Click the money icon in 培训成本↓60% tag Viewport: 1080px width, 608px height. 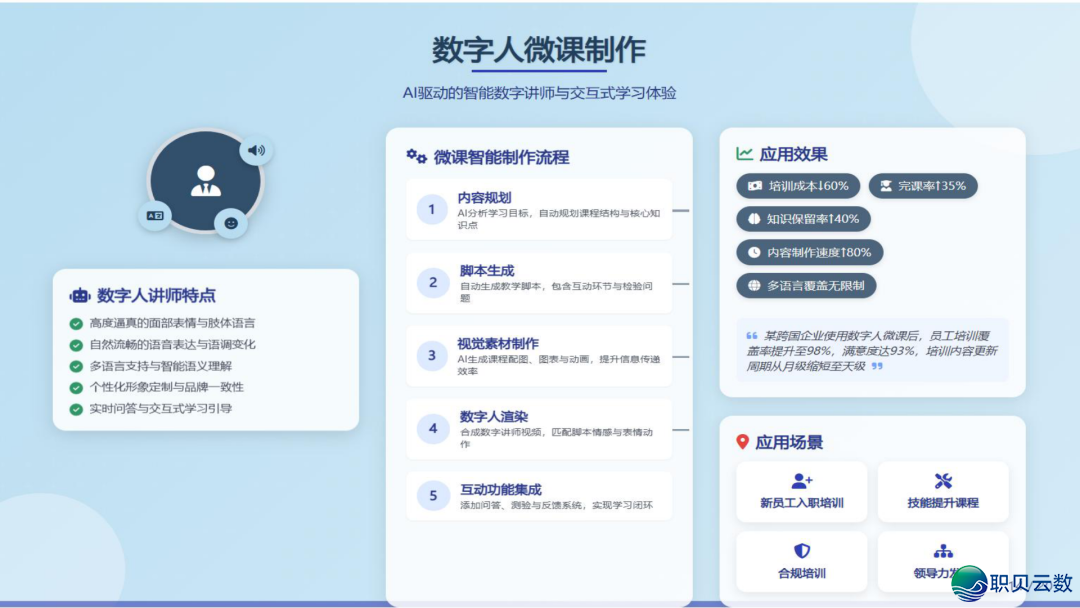[x=755, y=186]
